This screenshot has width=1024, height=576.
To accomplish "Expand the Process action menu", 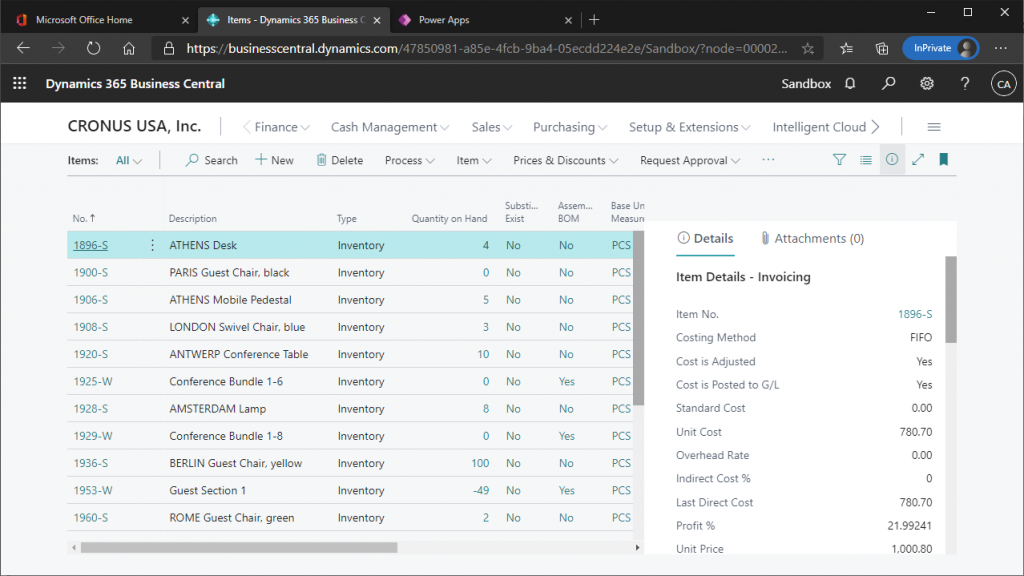I will tap(409, 160).
